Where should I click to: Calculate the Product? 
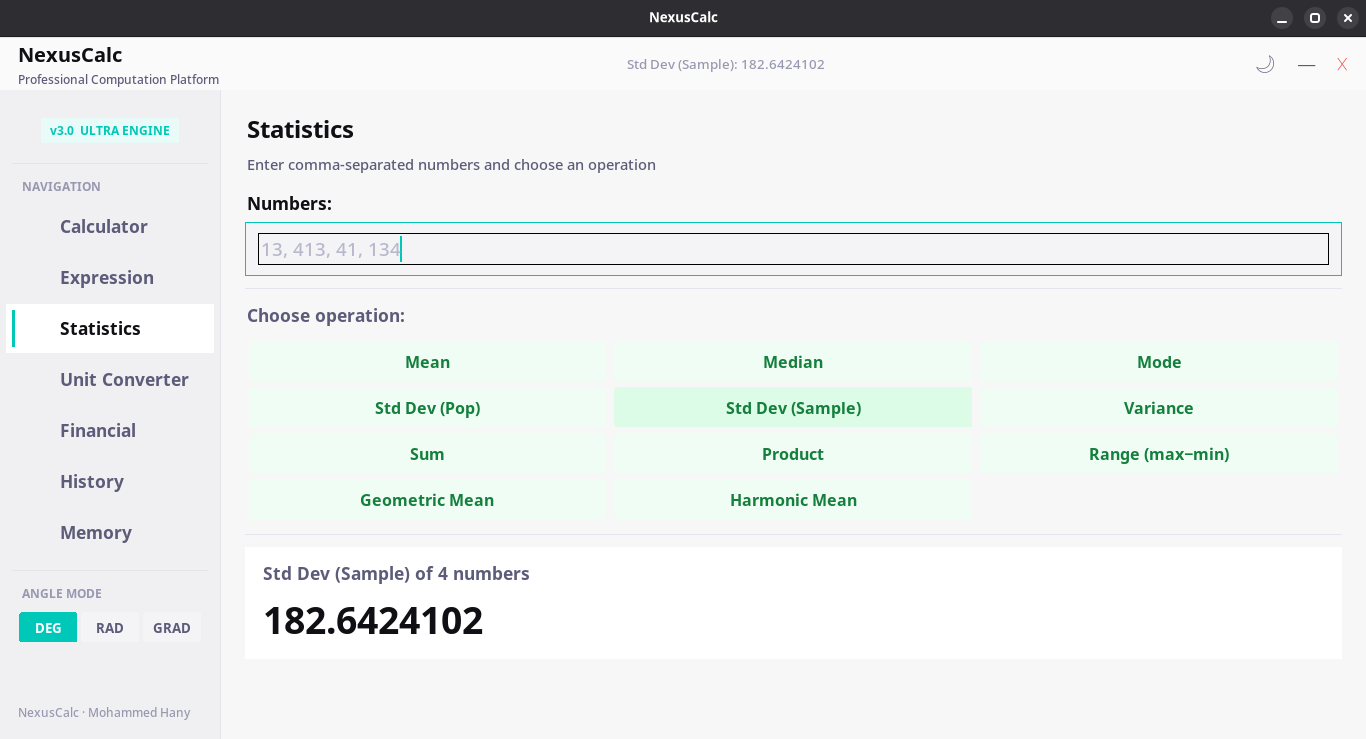pyautogui.click(x=793, y=454)
